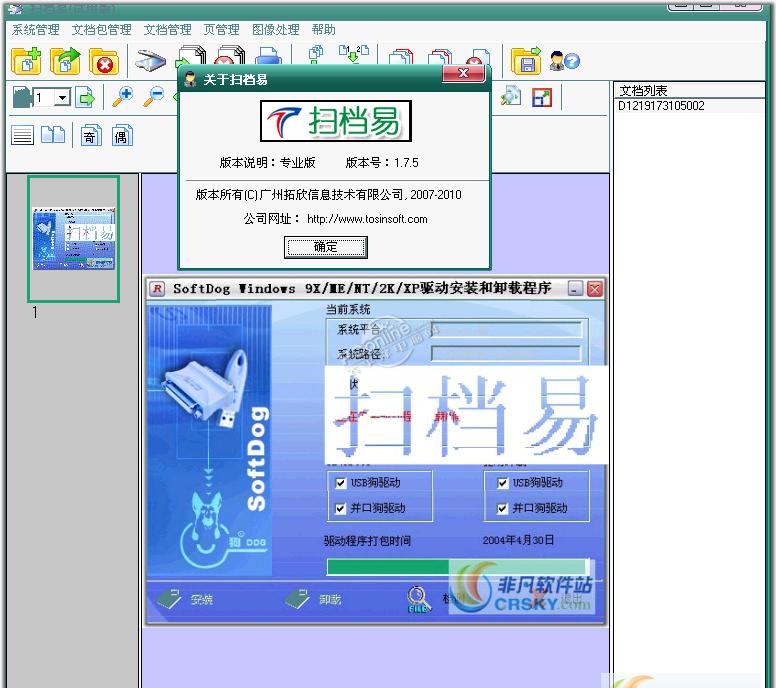Select document D1219173105002 in the list

point(661,105)
